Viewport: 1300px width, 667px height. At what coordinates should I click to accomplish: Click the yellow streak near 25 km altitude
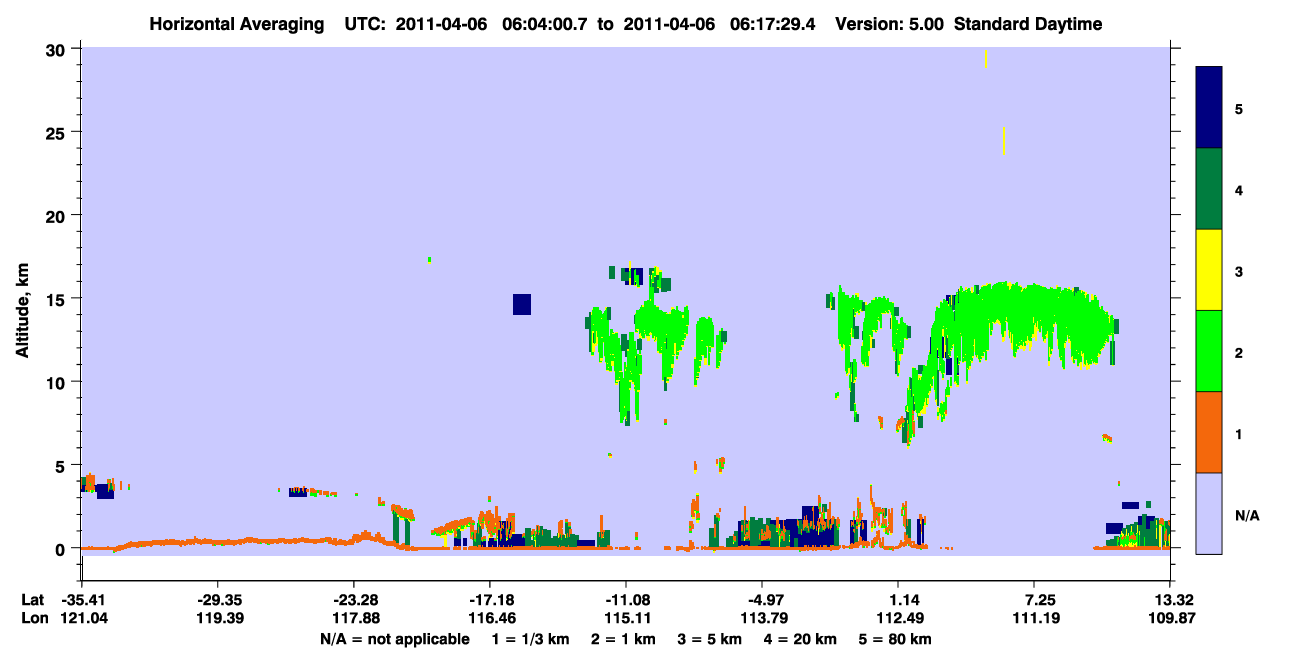pos(1004,141)
